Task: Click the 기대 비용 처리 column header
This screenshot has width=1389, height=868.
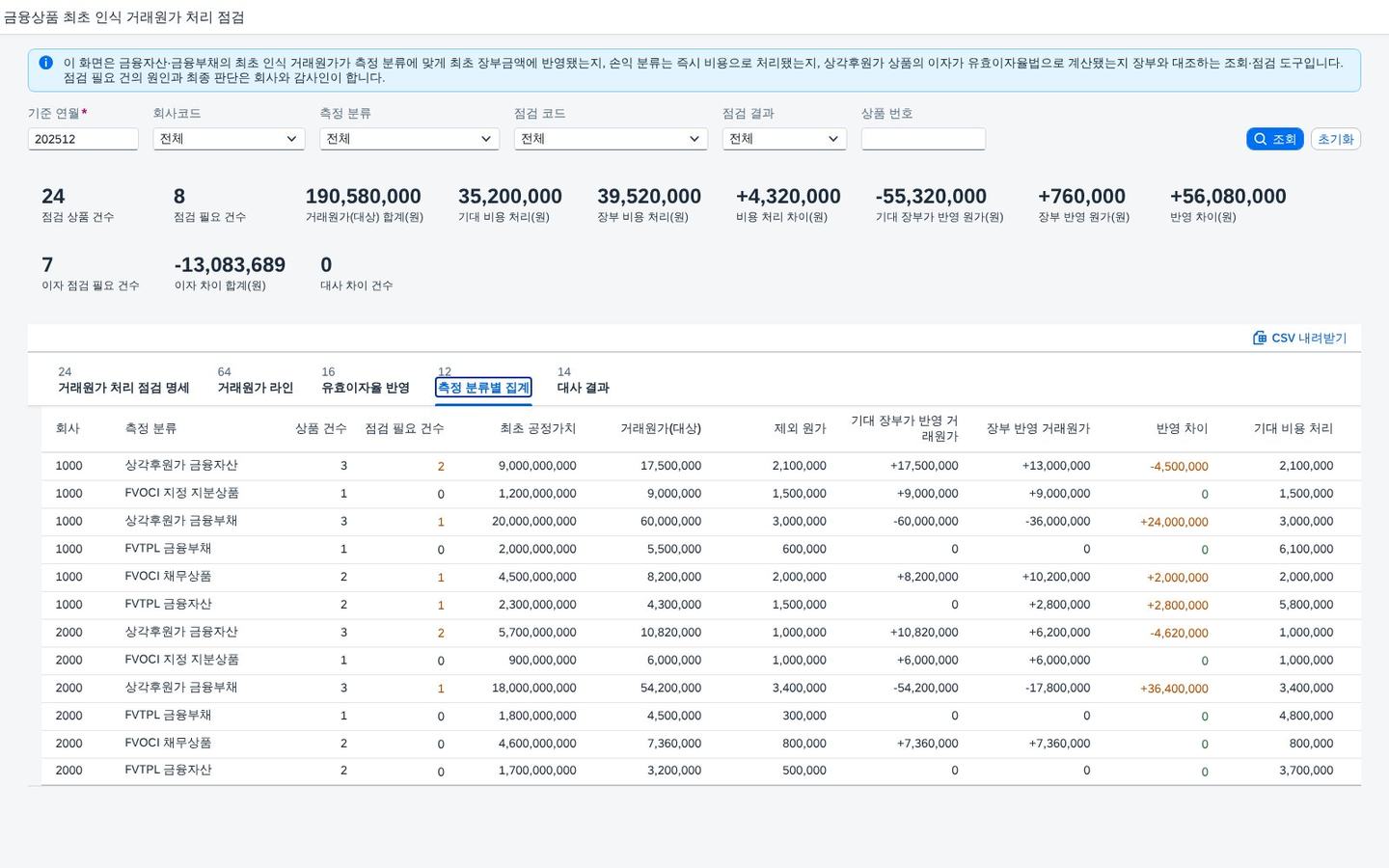Action: click(1294, 428)
